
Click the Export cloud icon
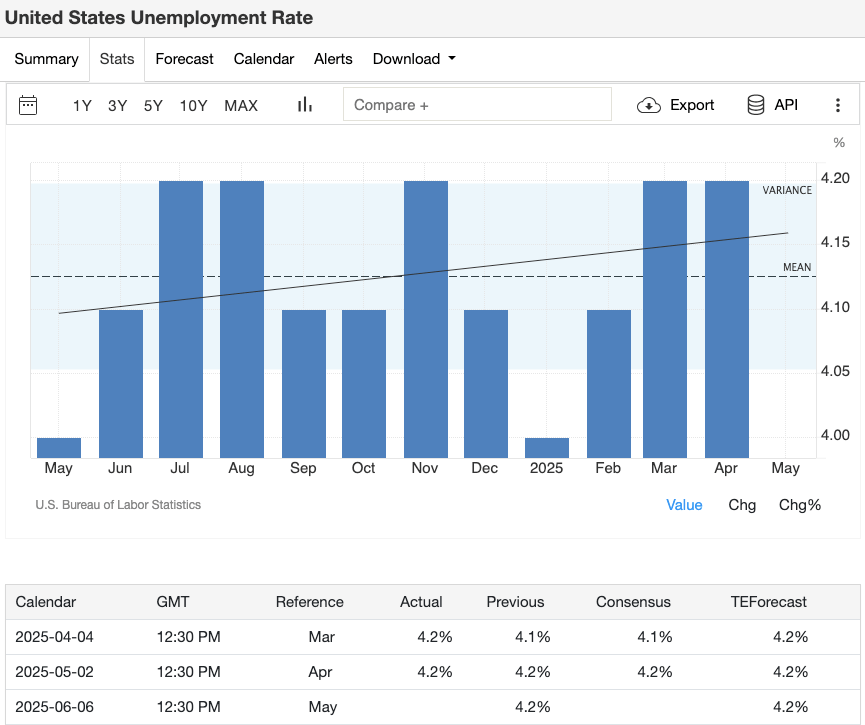[x=649, y=105]
